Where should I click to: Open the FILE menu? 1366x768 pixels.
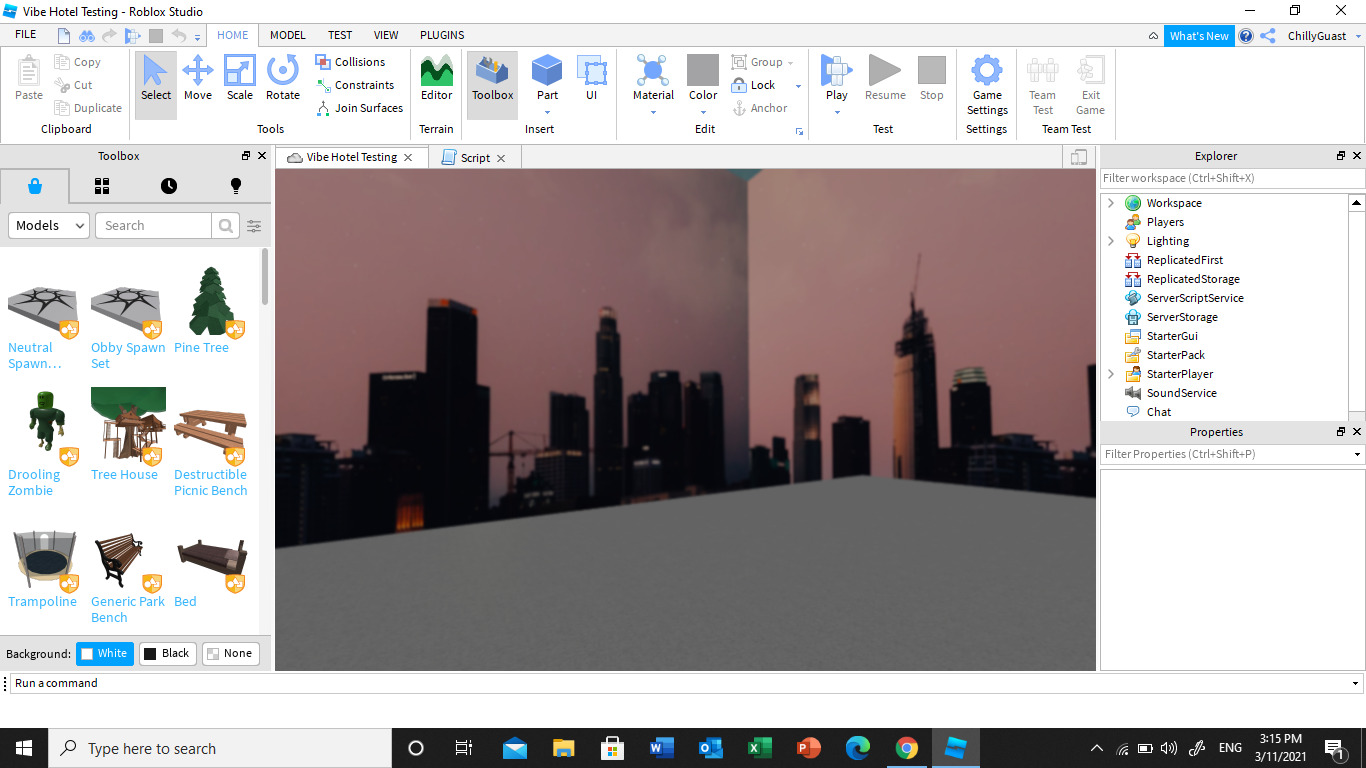coord(26,35)
